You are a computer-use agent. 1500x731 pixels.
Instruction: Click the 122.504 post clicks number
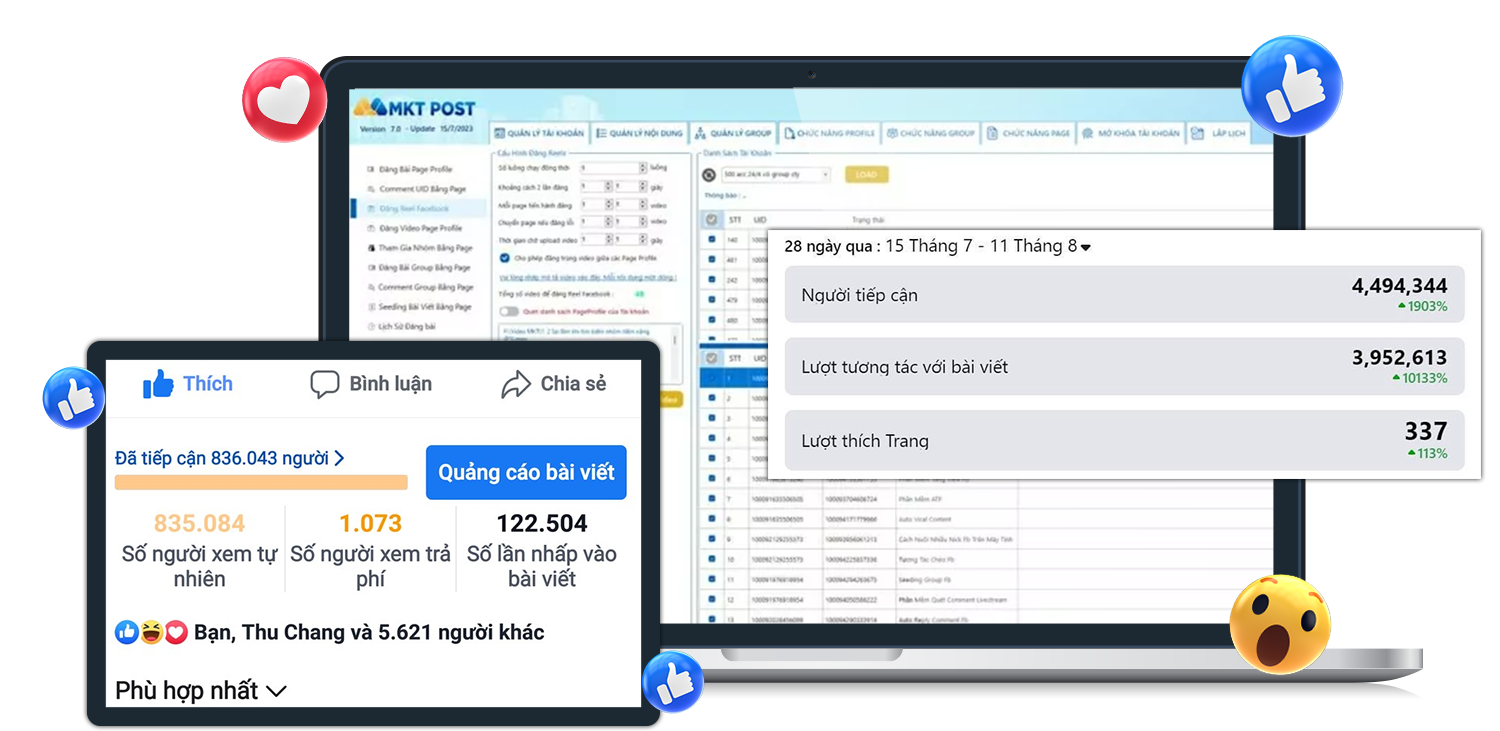click(542, 523)
